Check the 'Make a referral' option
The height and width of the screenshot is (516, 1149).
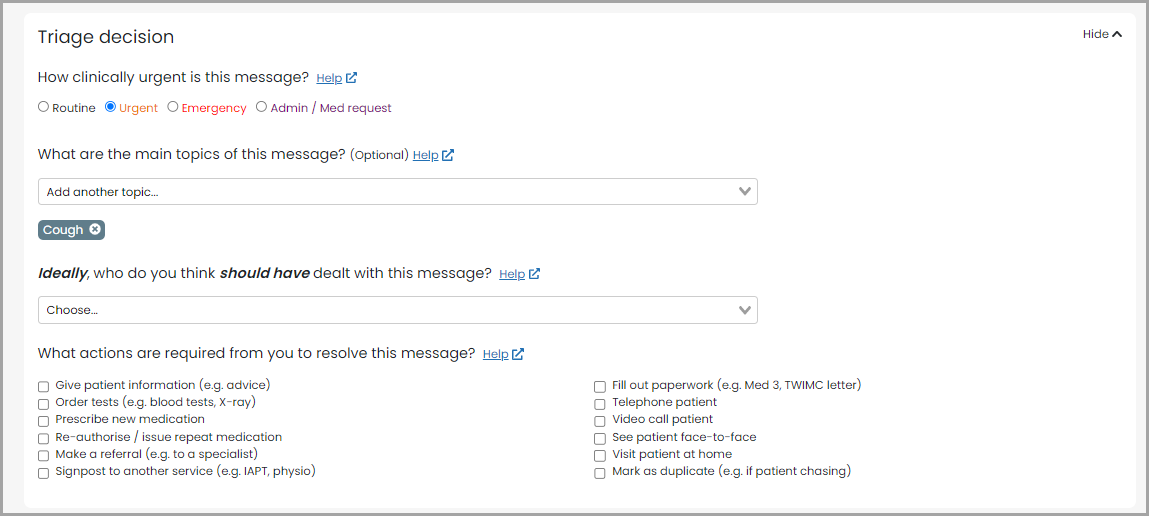44,455
